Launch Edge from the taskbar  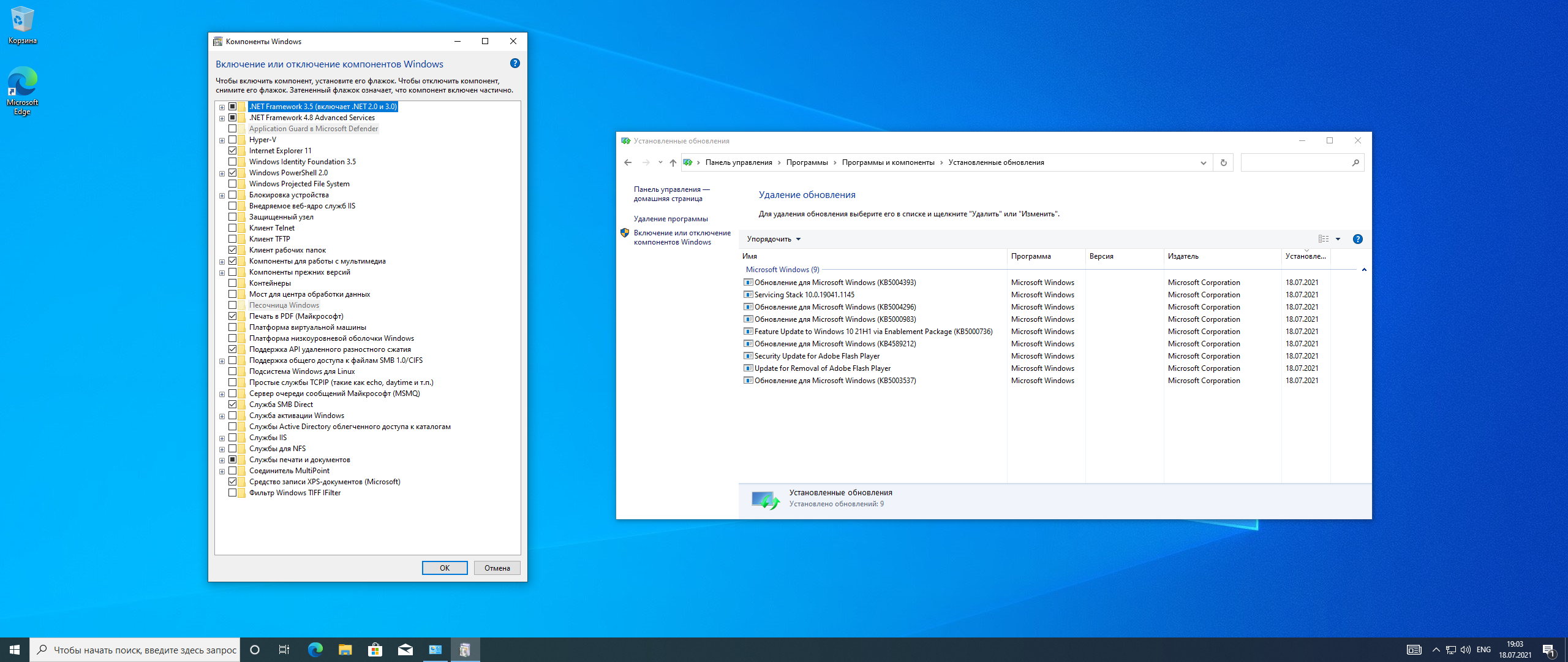[315, 650]
